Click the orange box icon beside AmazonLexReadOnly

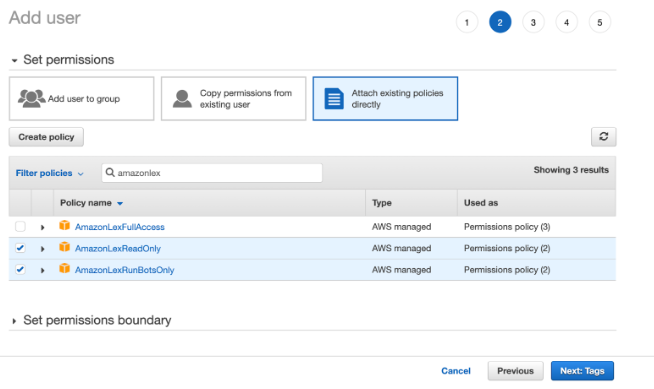[64, 247]
